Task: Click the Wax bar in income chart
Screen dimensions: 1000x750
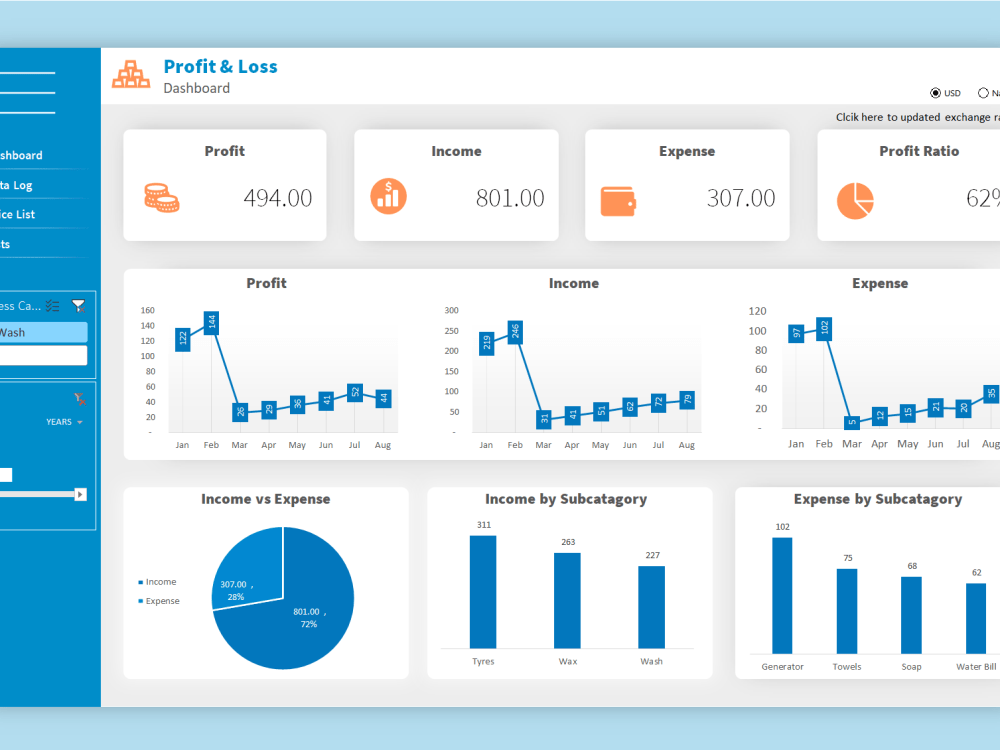Action: tap(567, 601)
